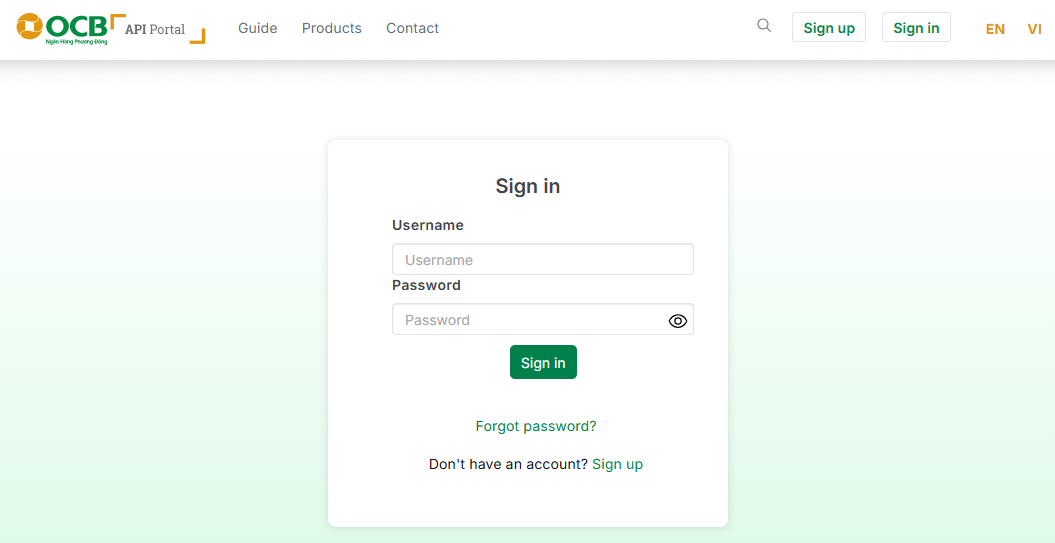Click the Username field label

coord(428,225)
